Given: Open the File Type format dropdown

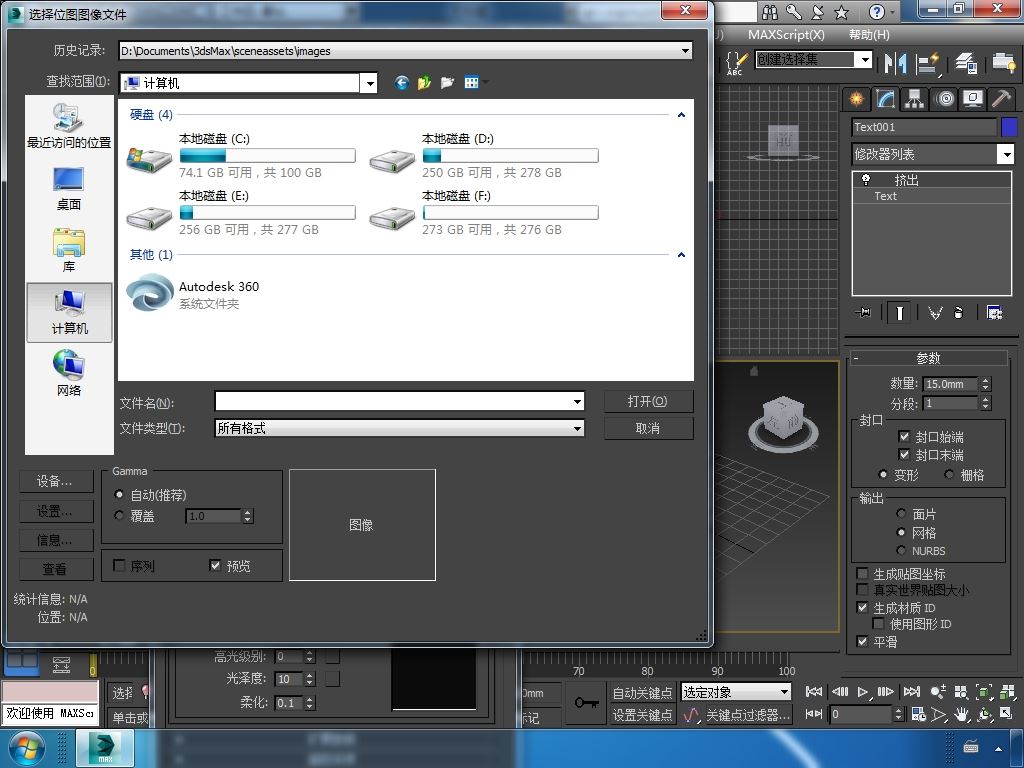Looking at the screenshot, I should (577, 428).
